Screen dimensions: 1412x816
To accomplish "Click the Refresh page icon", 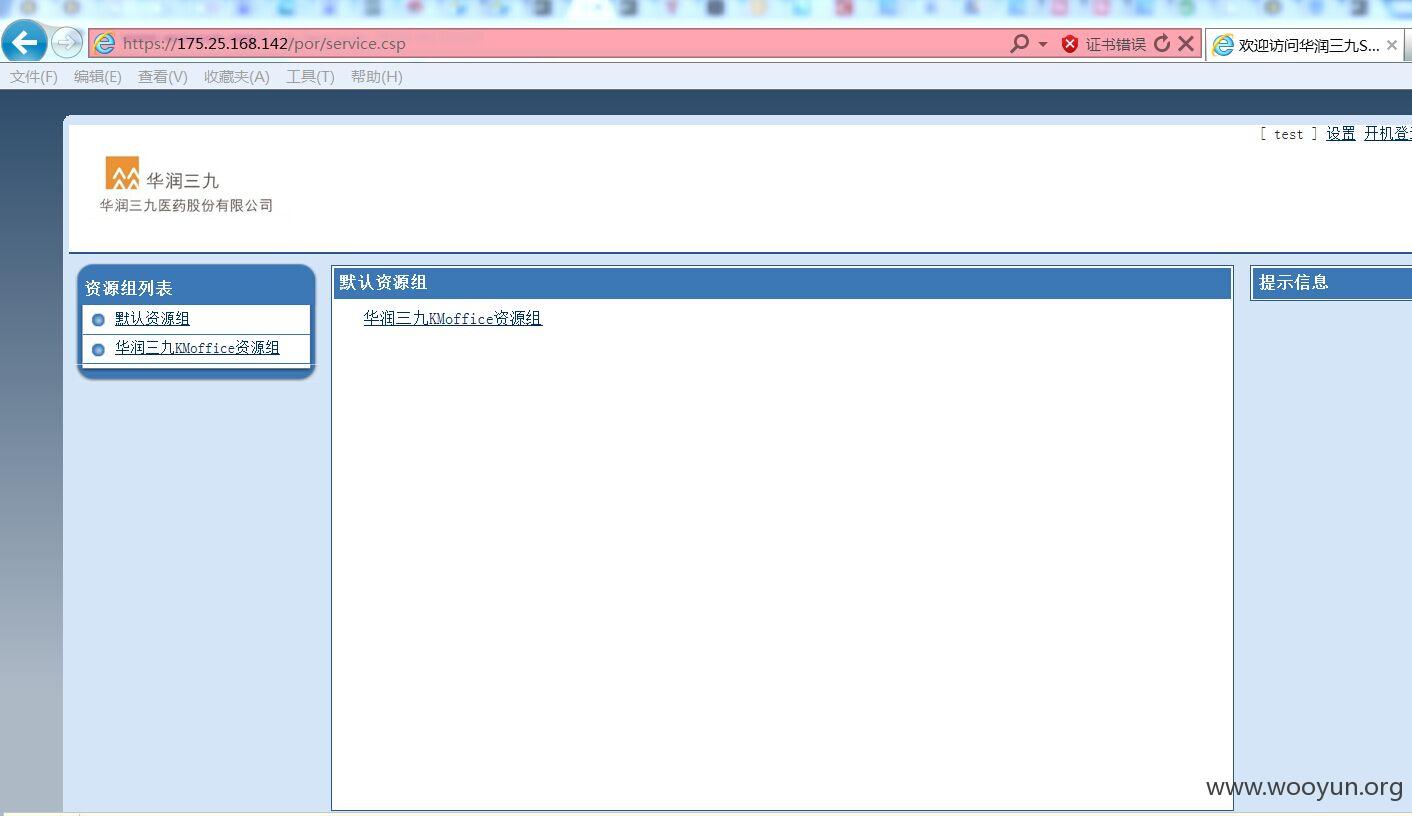I will coord(1161,44).
